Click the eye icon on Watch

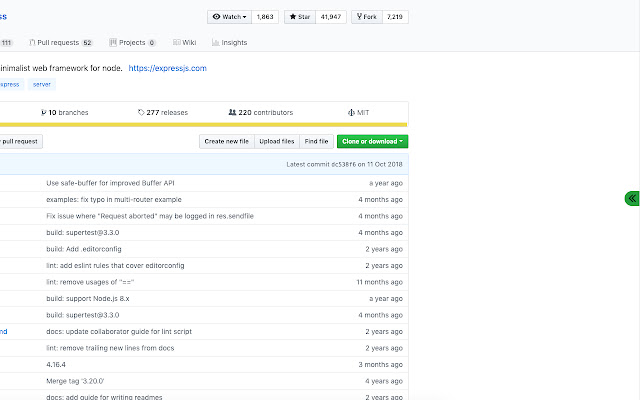click(216, 17)
